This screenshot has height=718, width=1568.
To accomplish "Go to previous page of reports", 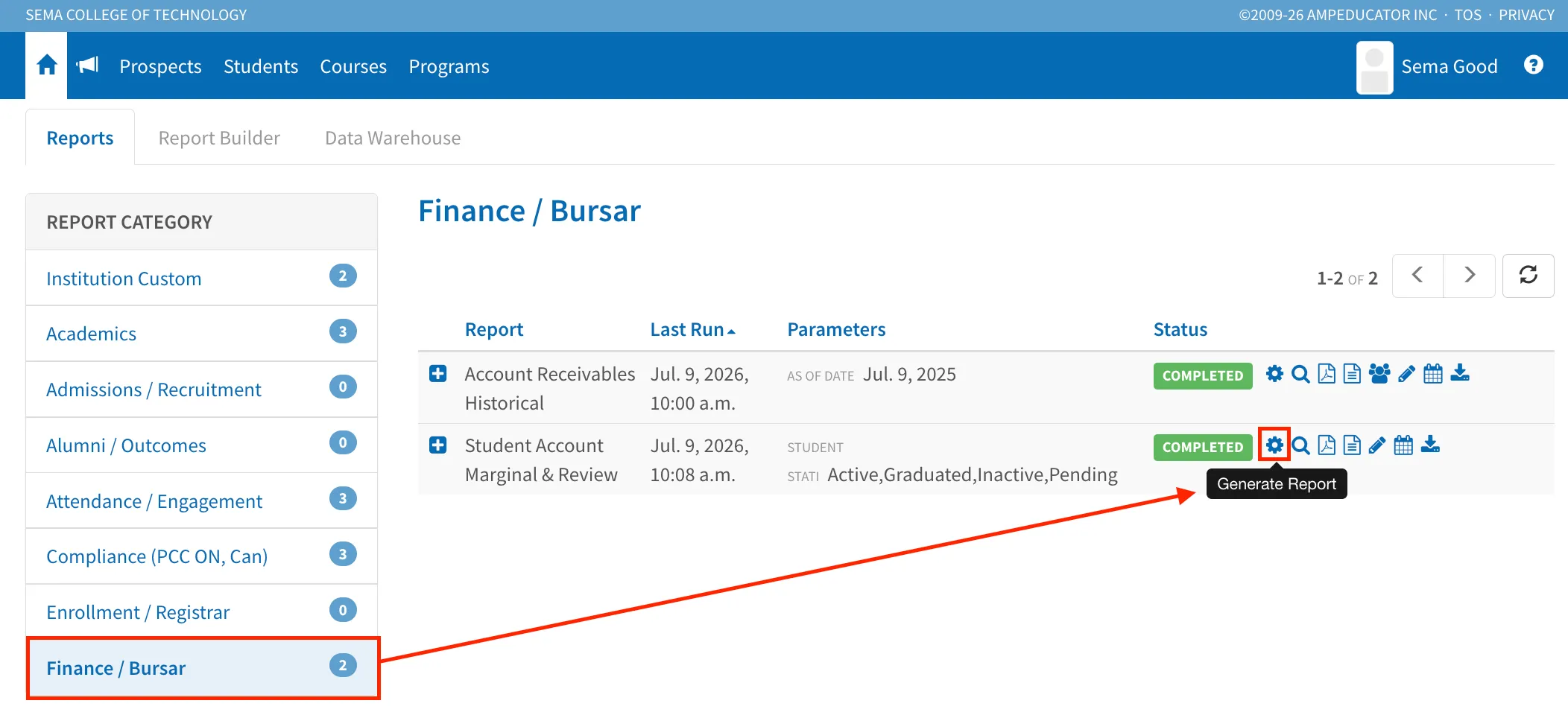I will coord(1417,276).
